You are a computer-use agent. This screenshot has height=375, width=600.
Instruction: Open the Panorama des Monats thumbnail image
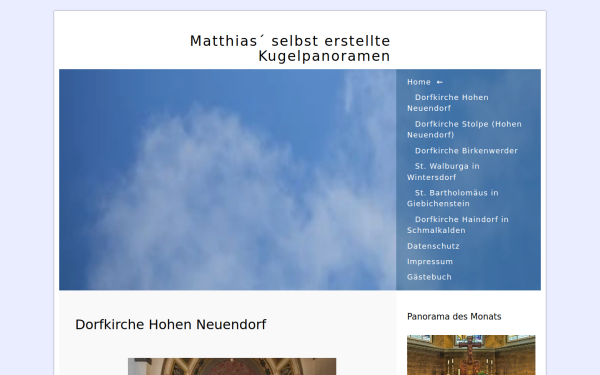[471, 355]
